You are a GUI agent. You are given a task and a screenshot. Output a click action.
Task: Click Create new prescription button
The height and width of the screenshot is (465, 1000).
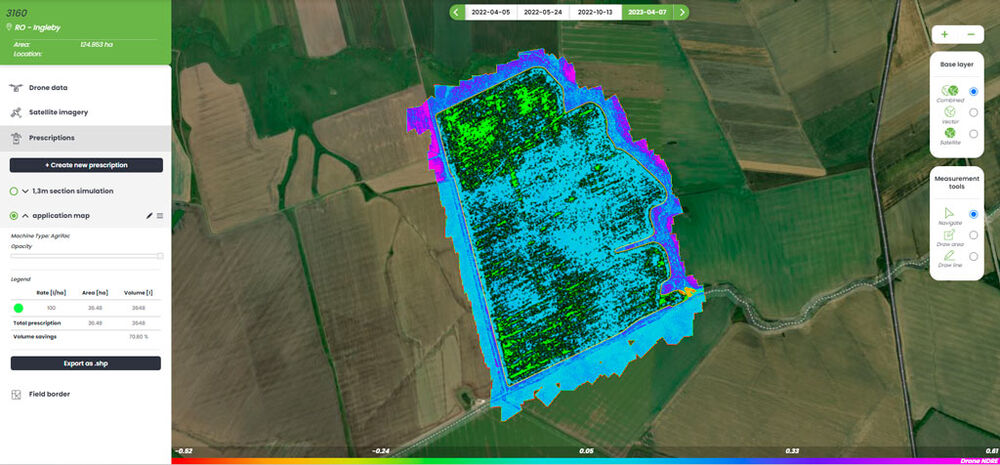point(86,165)
